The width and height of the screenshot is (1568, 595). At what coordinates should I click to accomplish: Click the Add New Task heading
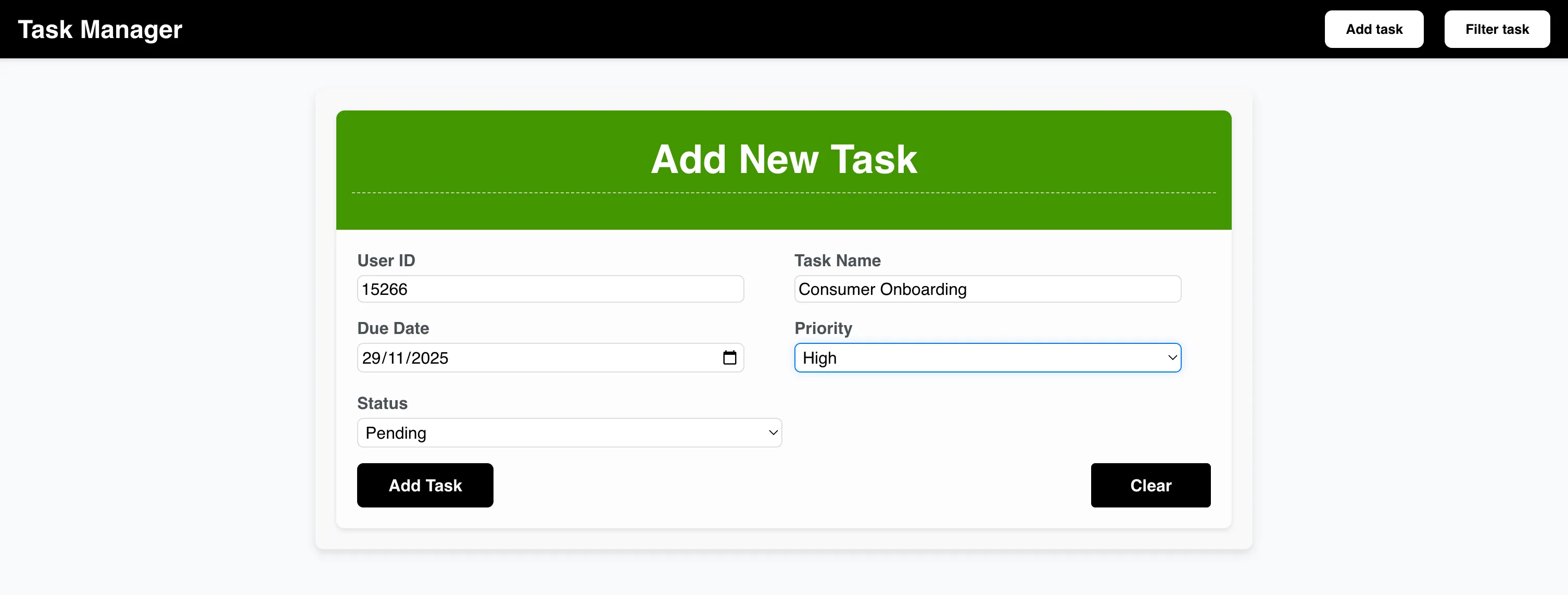783,159
